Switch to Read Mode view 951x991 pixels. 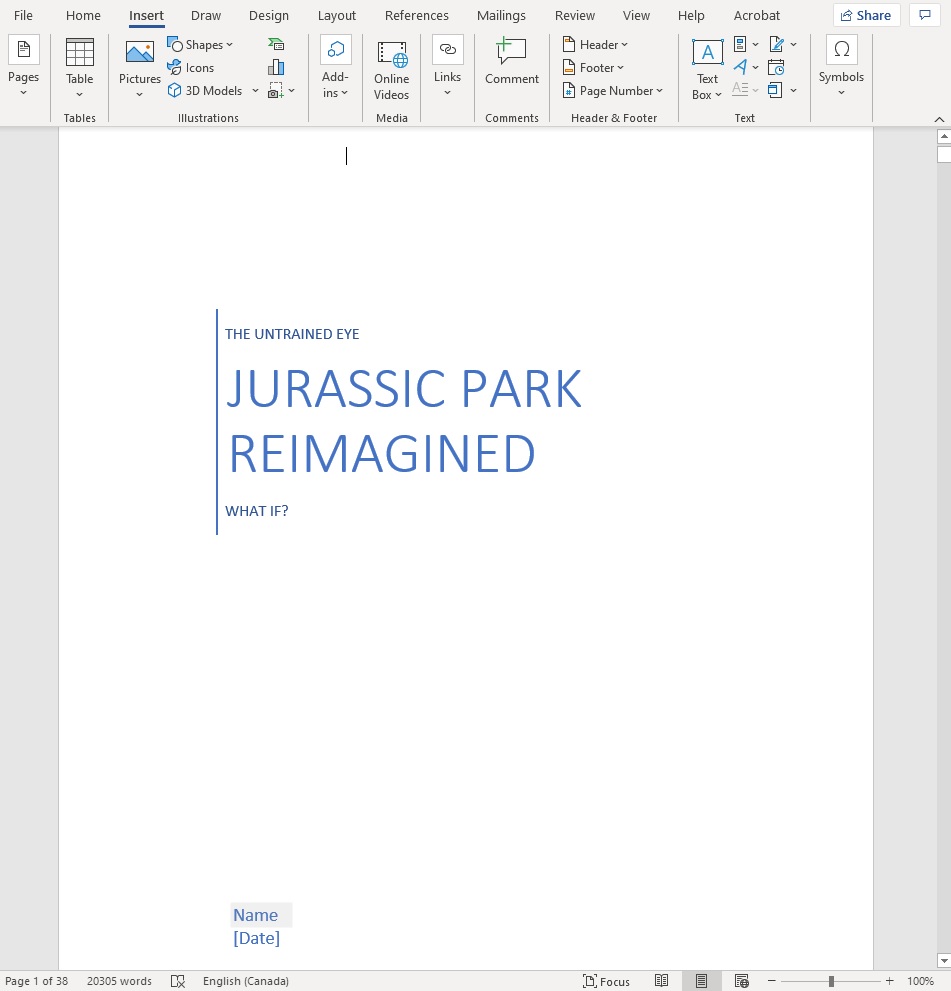[x=662, y=981]
